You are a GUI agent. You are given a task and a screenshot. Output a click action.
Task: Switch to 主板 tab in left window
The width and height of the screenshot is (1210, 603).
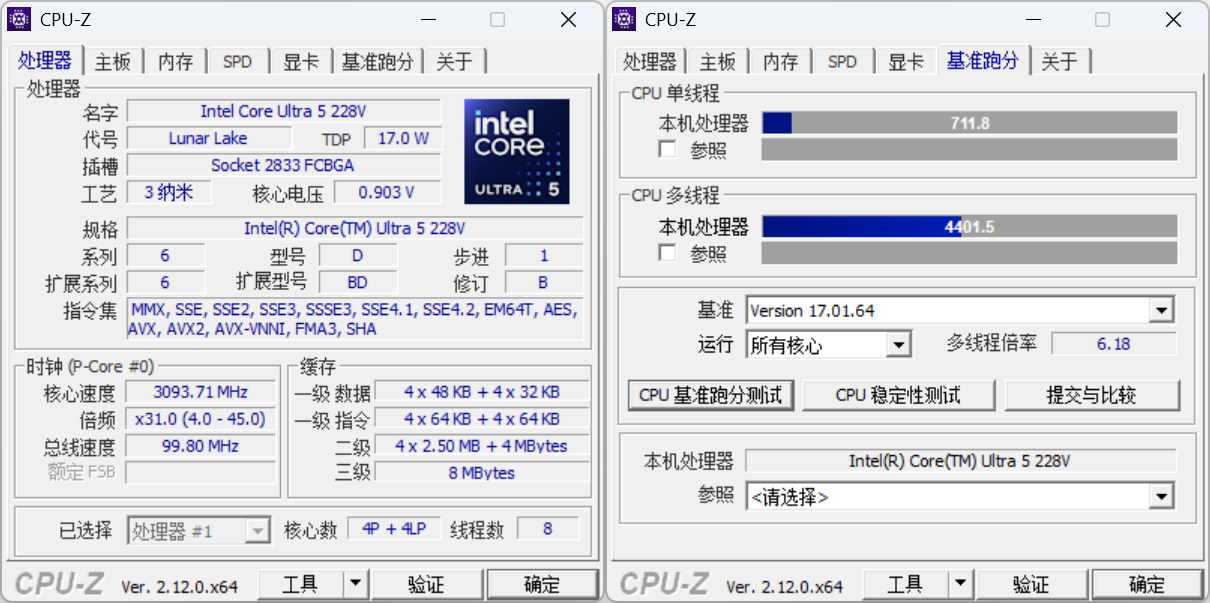(113, 62)
